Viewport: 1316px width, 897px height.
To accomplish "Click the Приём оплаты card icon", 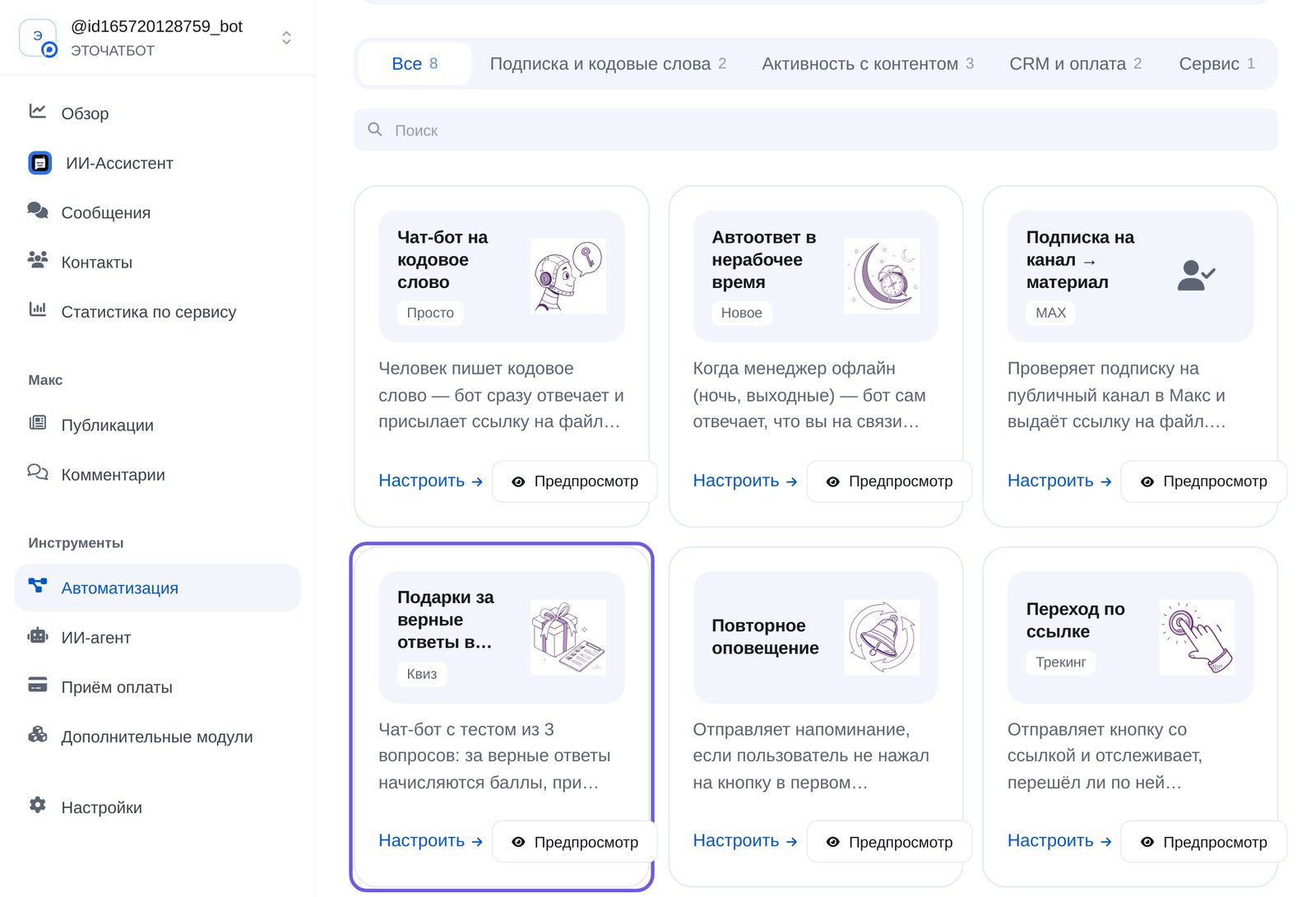I will [x=38, y=685].
